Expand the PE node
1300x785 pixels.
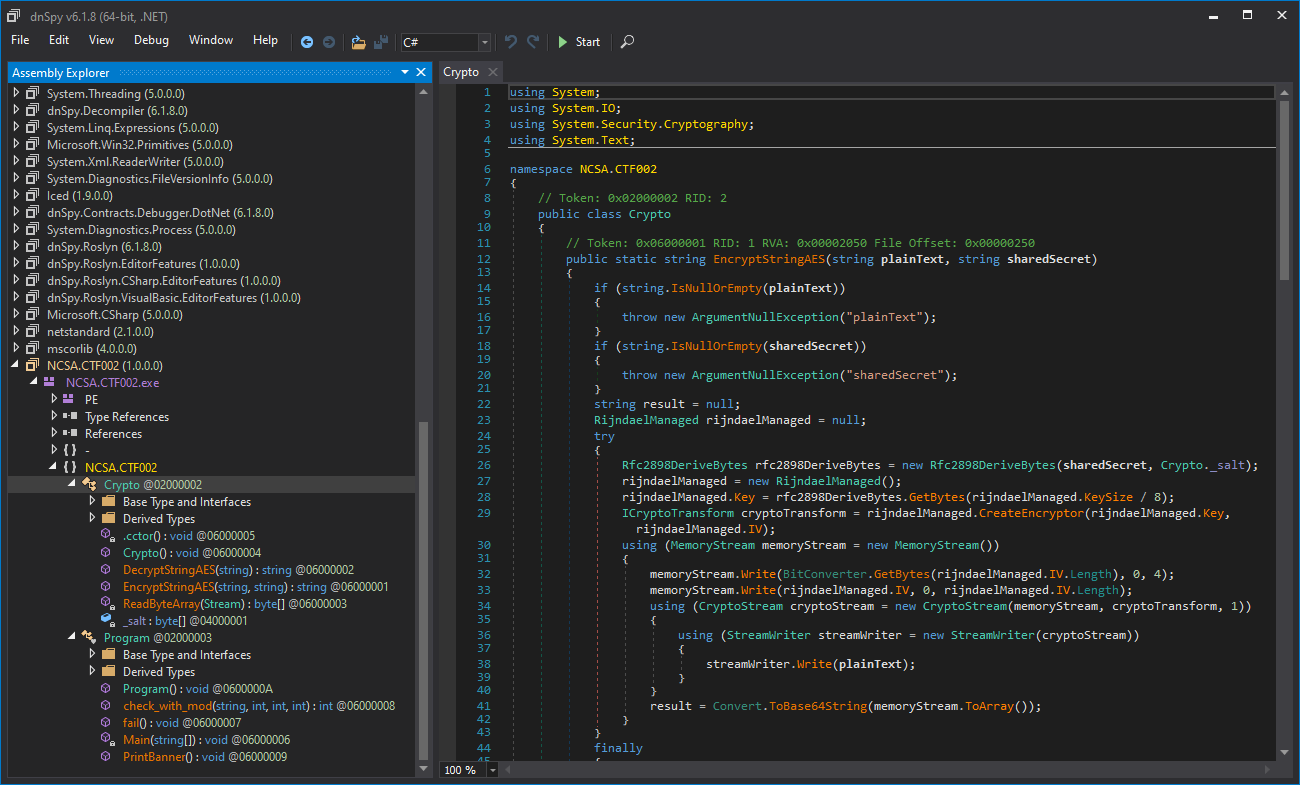tap(54, 399)
